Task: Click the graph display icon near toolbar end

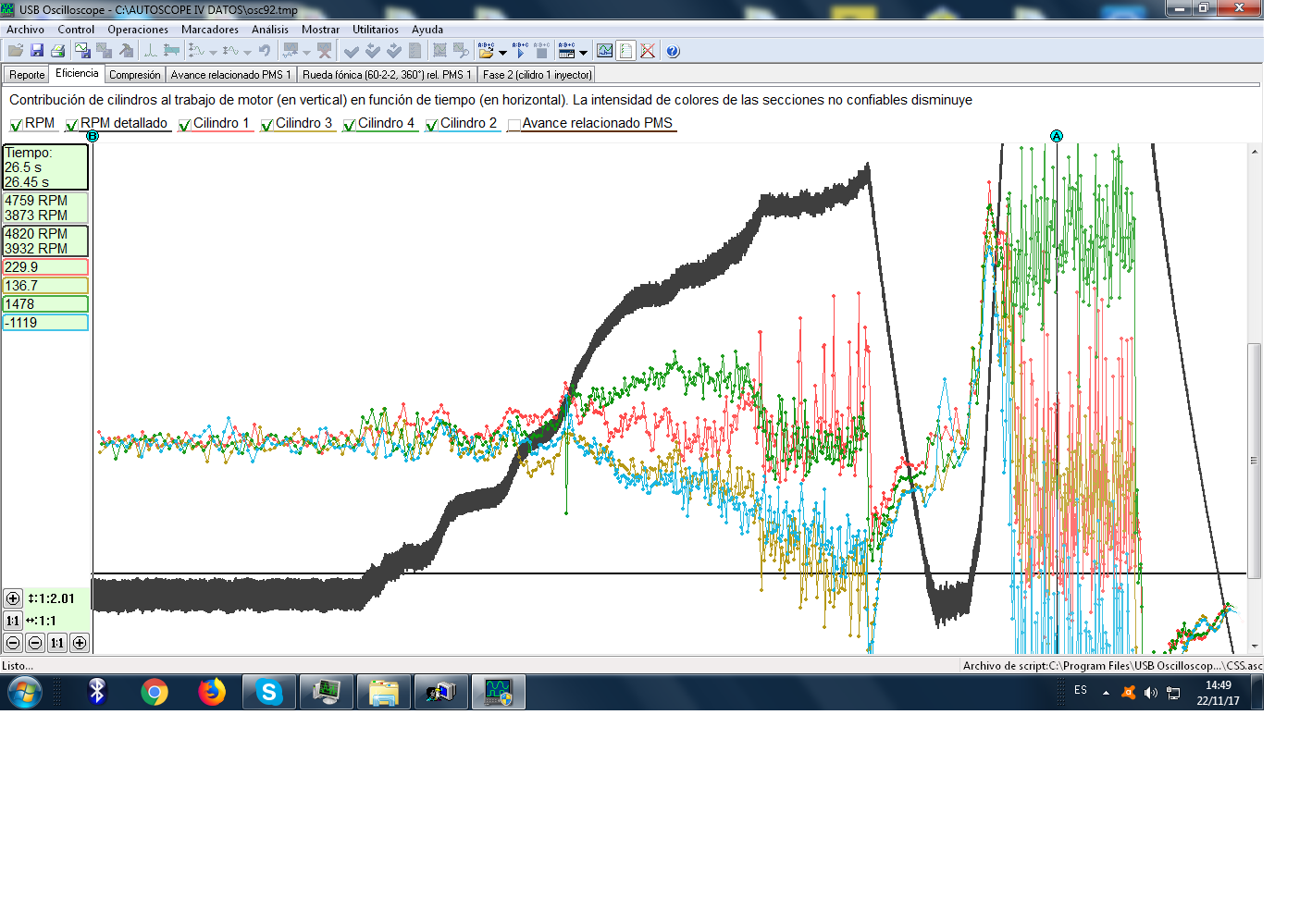Action: click(604, 51)
